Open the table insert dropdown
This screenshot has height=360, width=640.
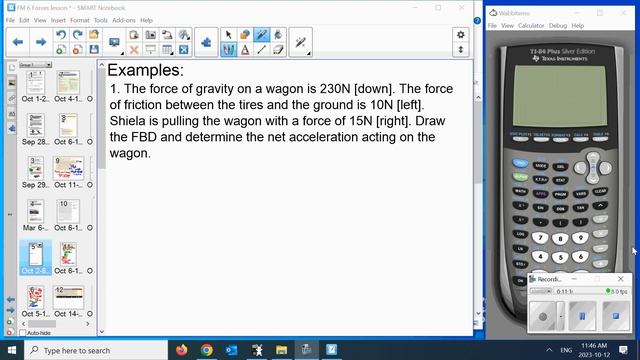167,50
